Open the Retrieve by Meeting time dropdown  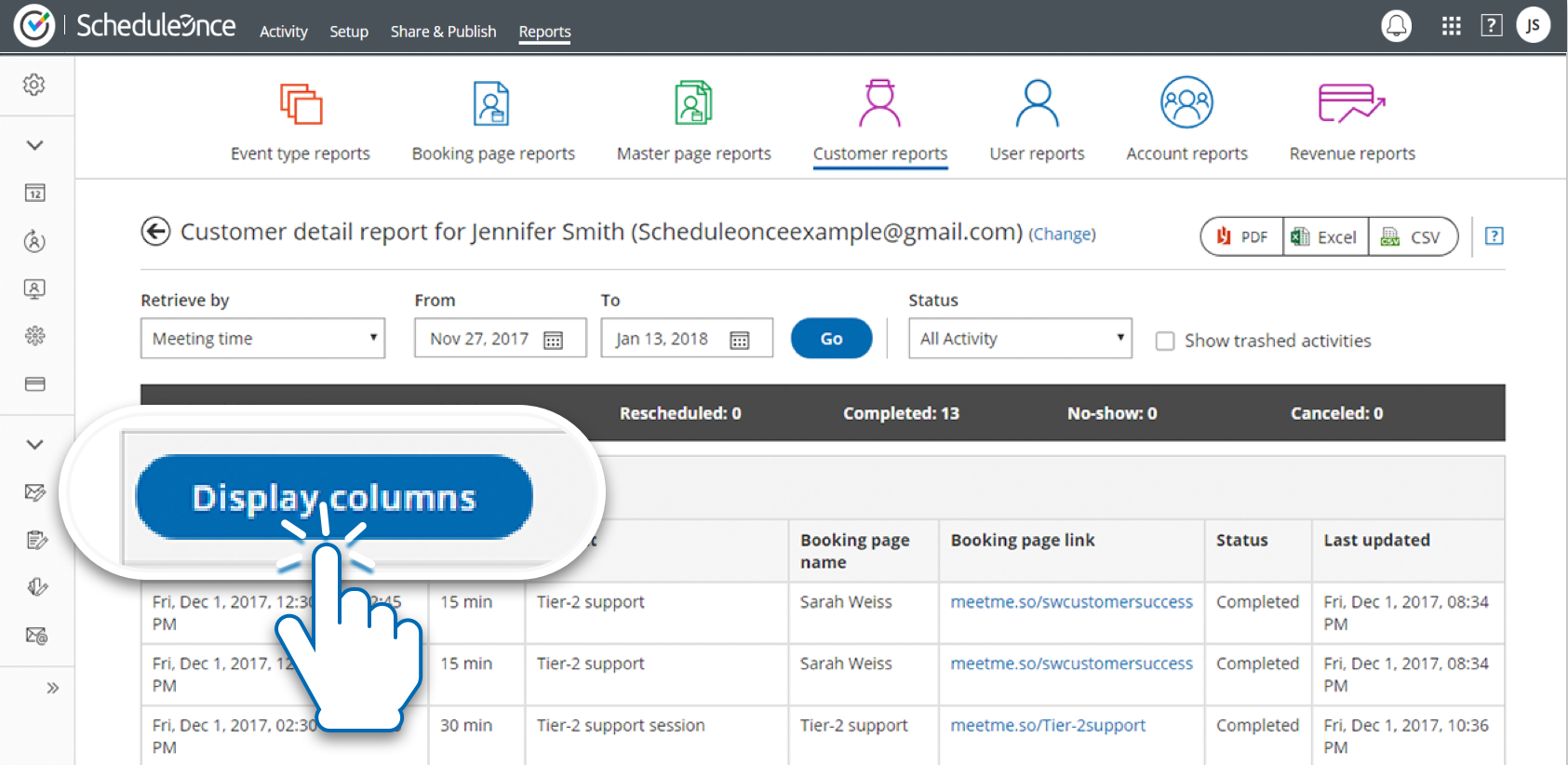(x=262, y=339)
